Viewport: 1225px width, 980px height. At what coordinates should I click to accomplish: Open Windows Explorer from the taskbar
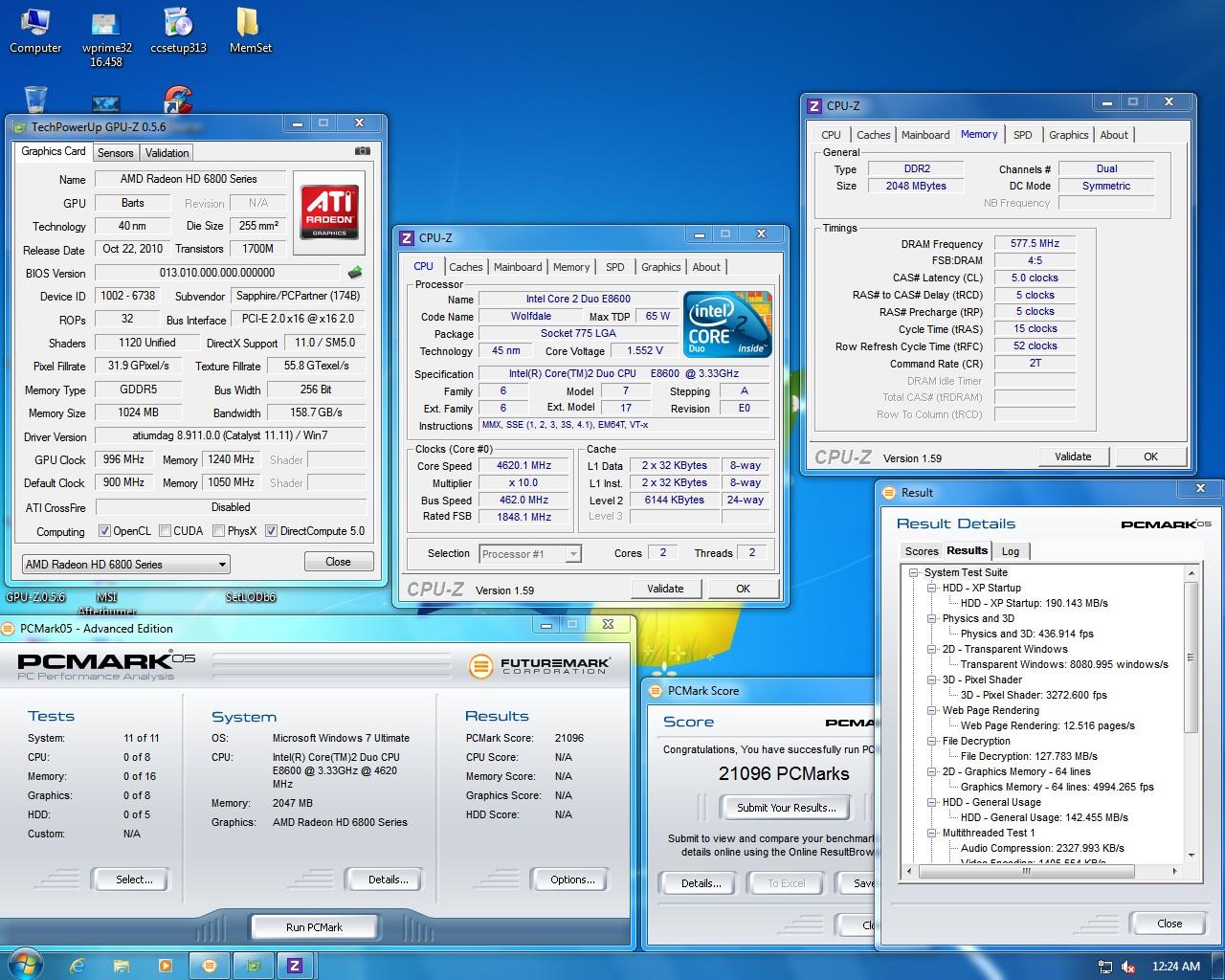point(122,966)
